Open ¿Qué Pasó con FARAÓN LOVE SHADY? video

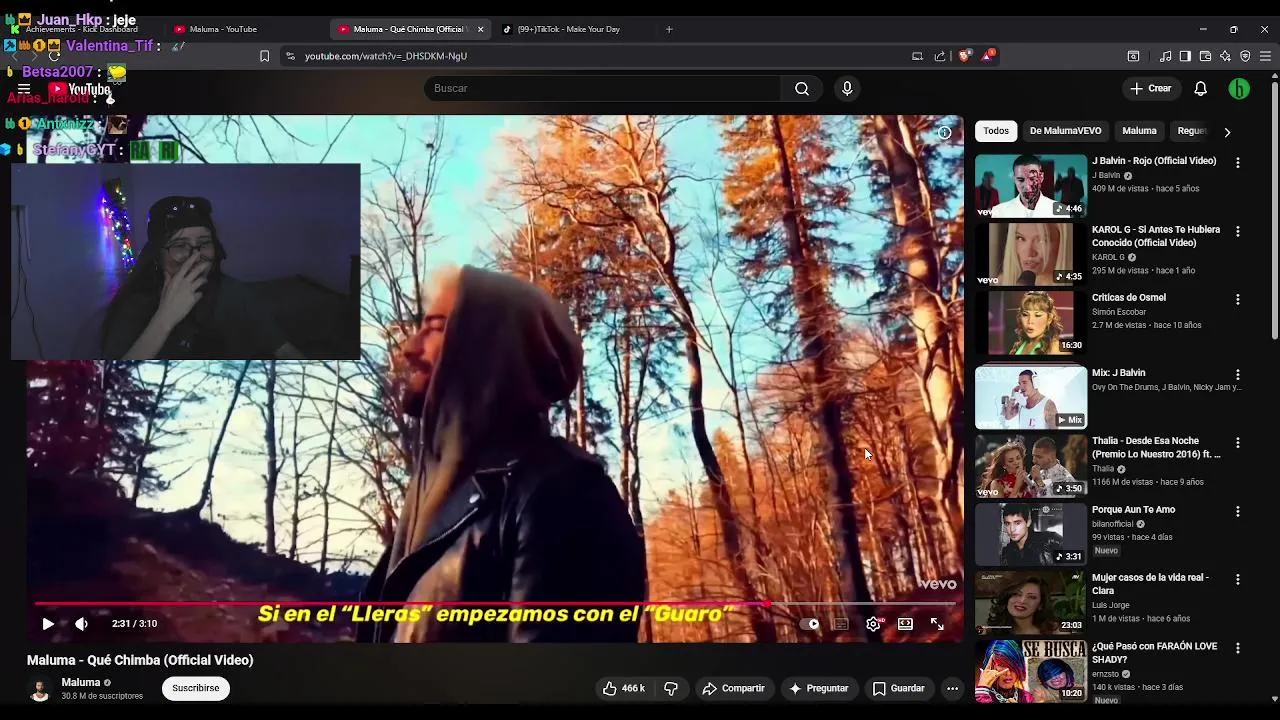point(1154,653)
